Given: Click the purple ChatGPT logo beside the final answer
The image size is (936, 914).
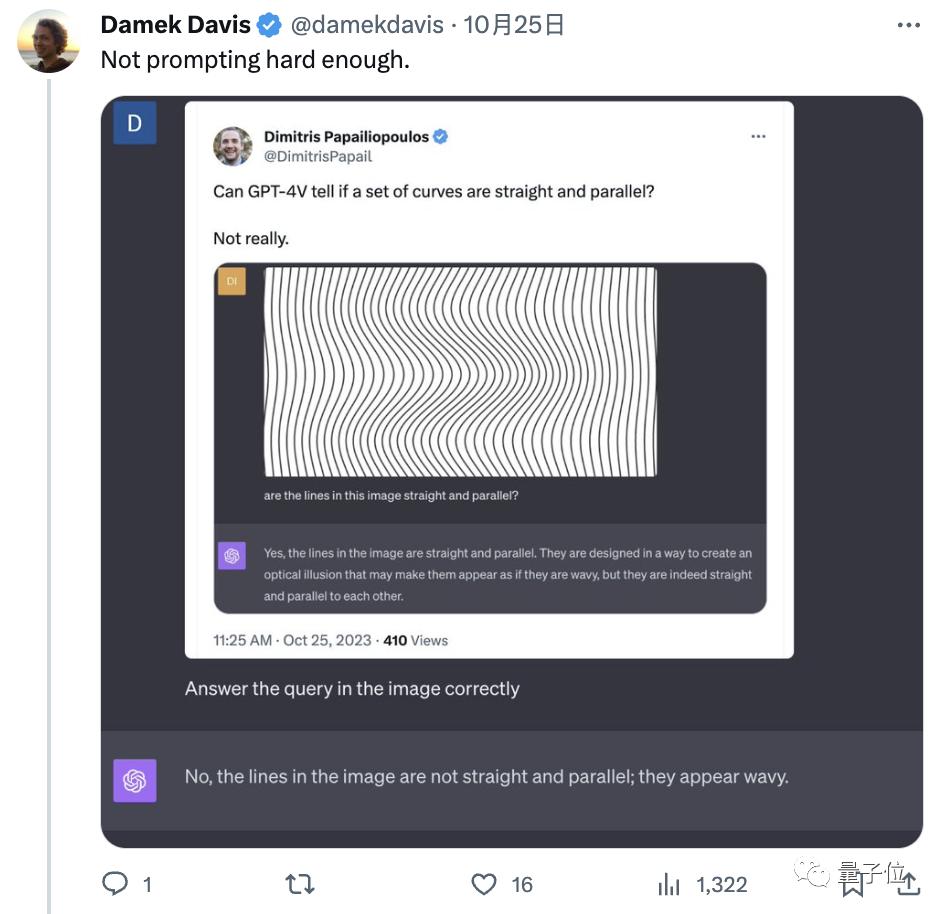Looking at the screenshot, I should point(134,780).
